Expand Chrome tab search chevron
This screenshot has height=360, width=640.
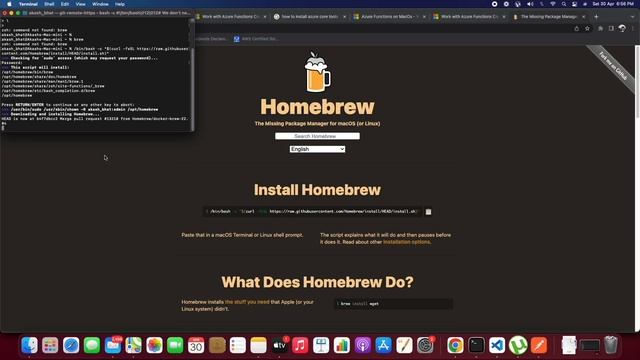[x=633, y=17]
